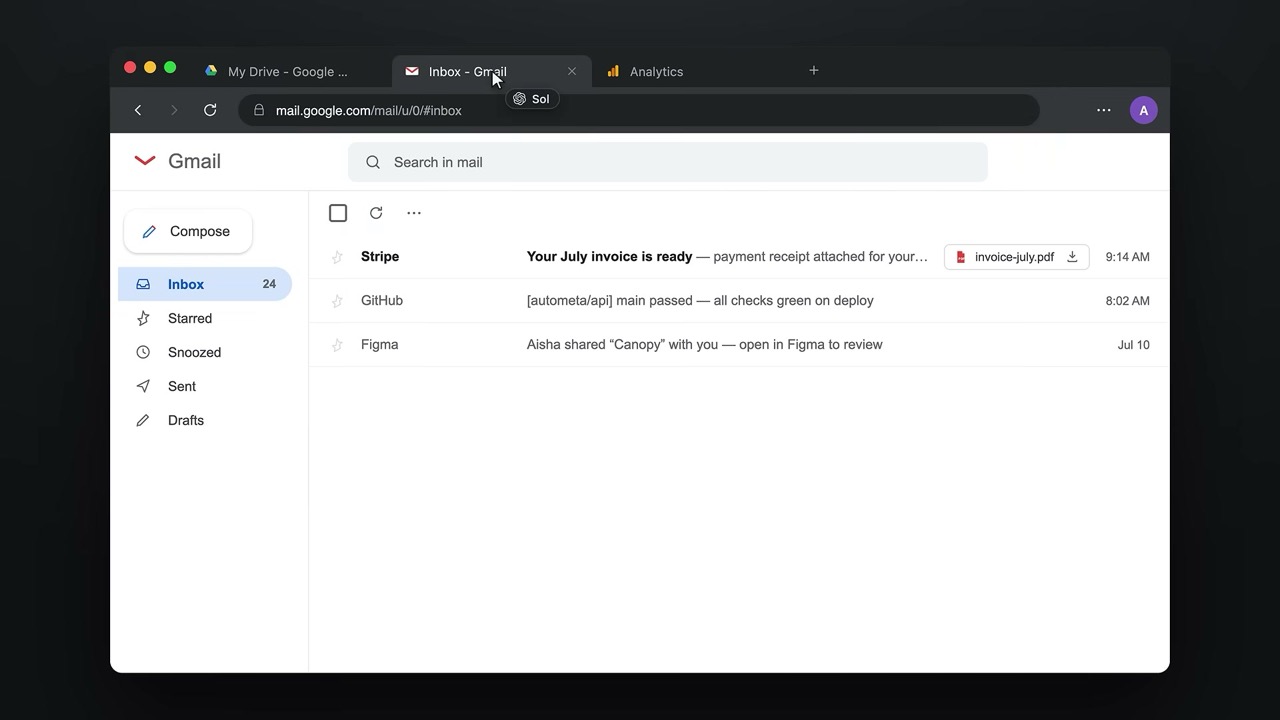Click the Google Drive tab favicon
1280x720 pixels.
pos(211,71)
